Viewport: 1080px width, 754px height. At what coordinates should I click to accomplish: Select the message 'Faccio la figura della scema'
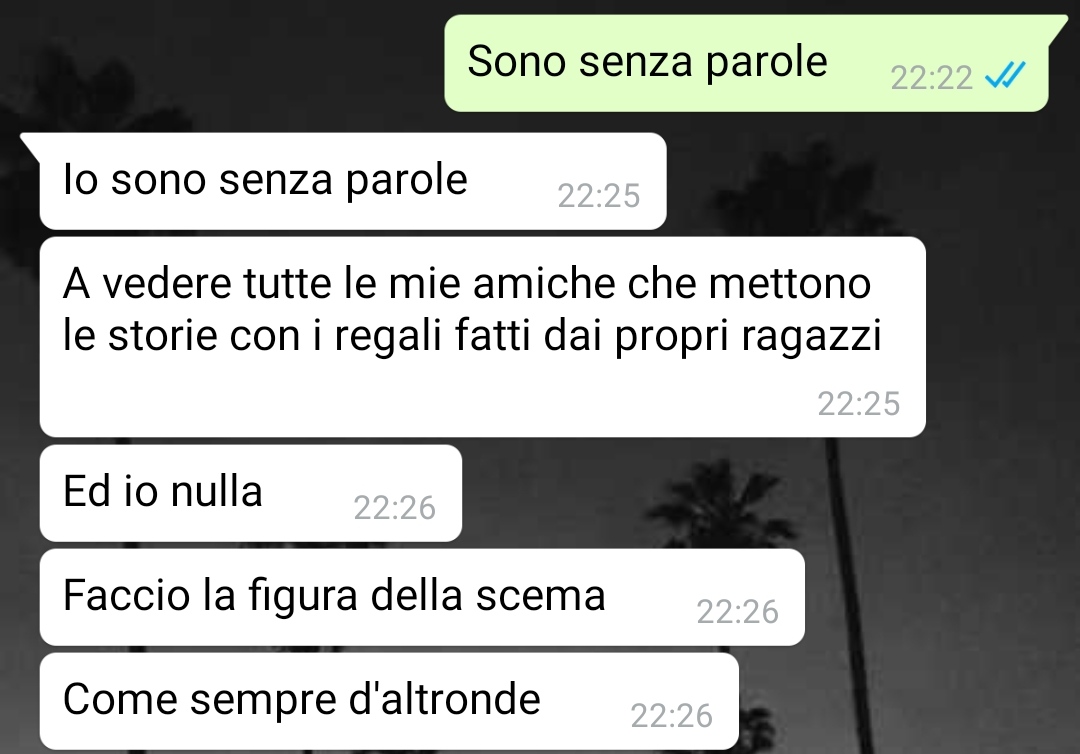(422, 597)
